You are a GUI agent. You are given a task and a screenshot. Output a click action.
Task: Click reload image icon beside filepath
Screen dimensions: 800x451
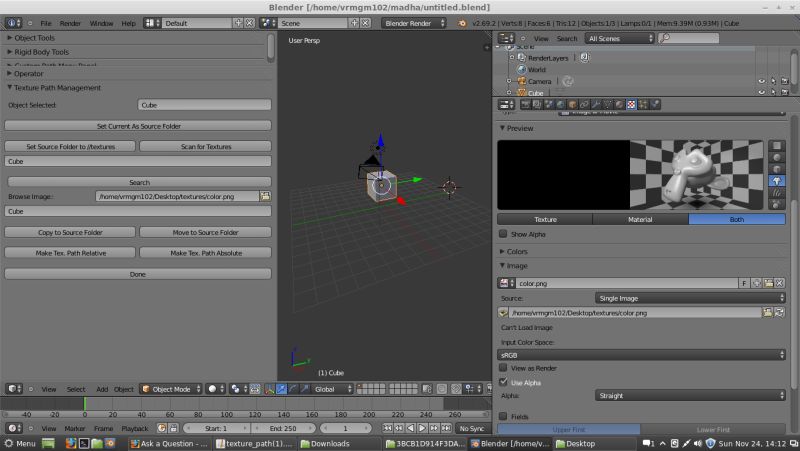point(779,312)
